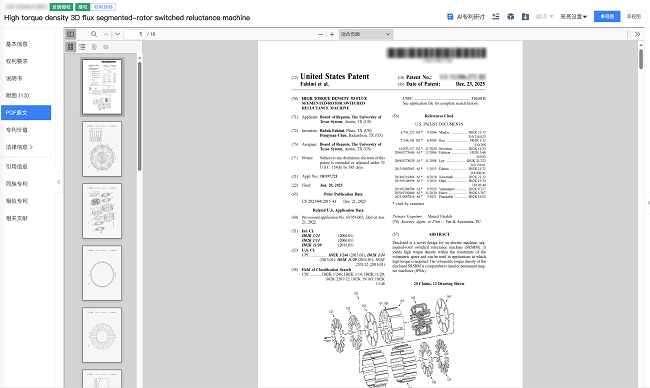Click the 3D cube icon in header
The image size is (650, 388).
511,17
